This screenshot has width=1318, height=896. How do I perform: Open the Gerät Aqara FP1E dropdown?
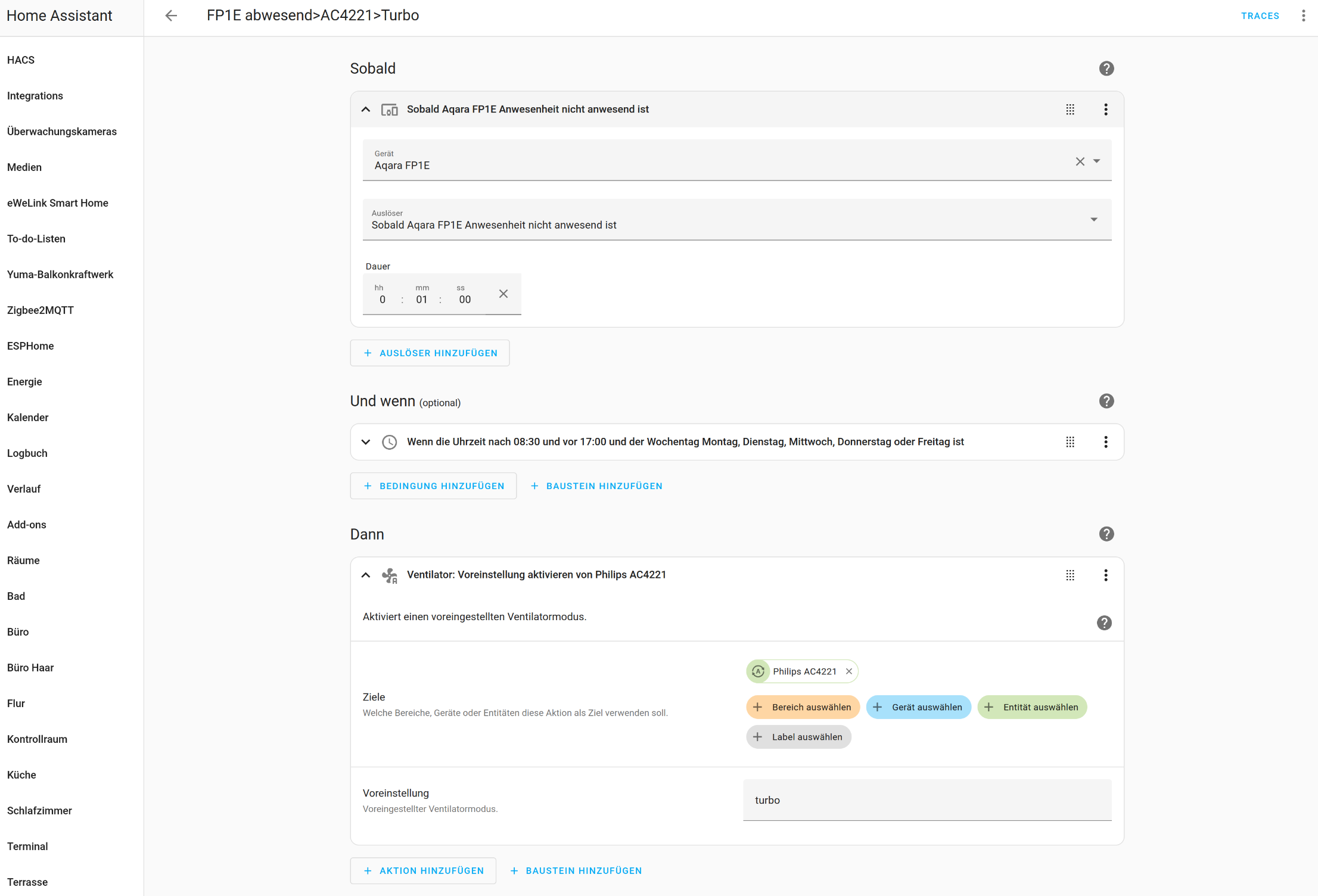(x=1096, y=161)
